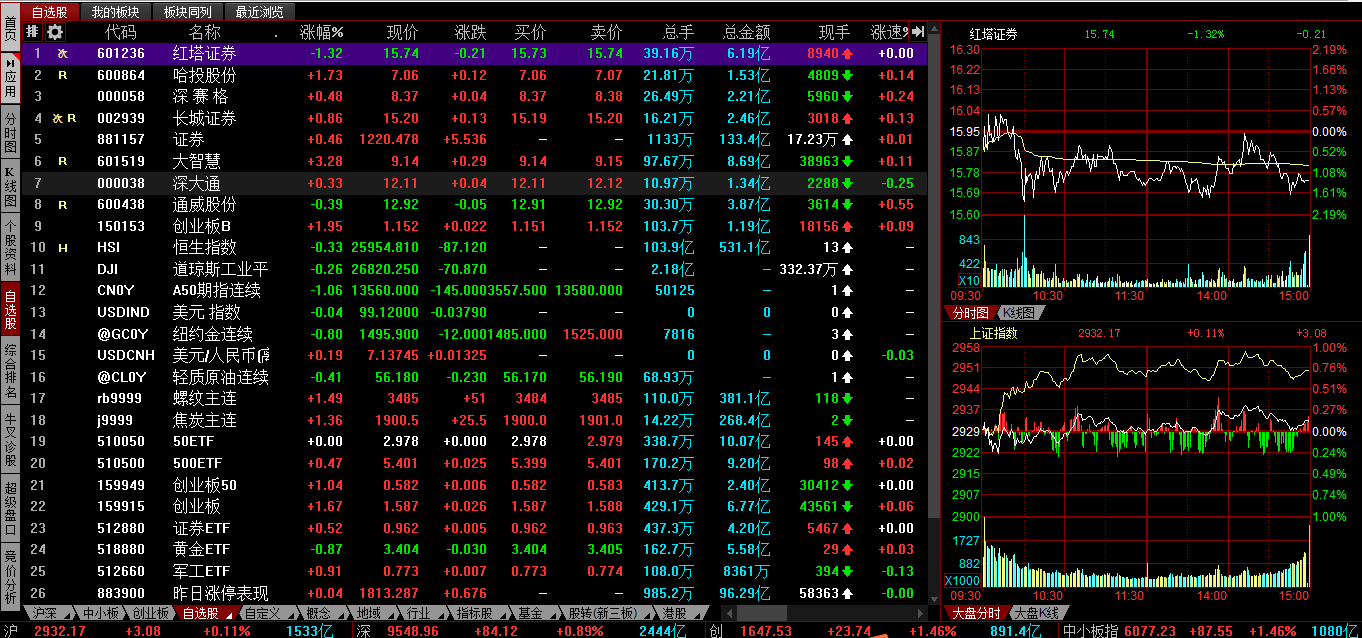Click the X1000 volume scale button

962,581
